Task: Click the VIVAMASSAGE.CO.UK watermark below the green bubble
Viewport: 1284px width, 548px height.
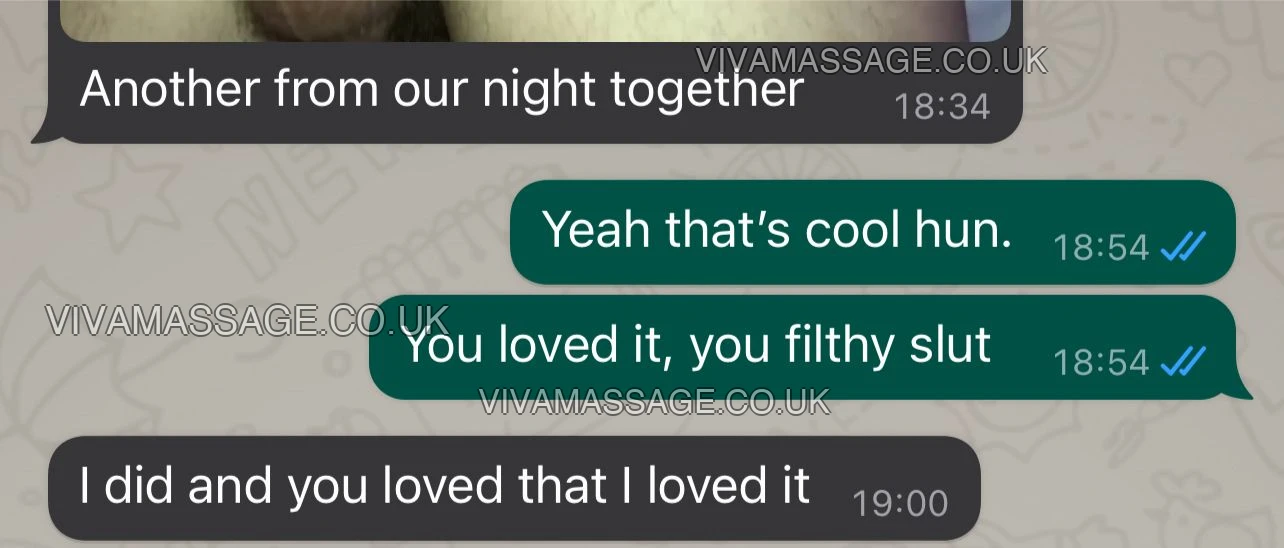Action: click(655, 402)
